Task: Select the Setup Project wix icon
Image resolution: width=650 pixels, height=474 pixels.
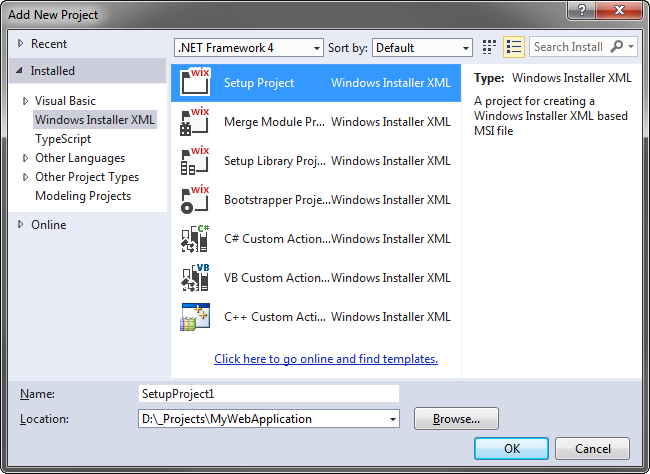Action: pyautogui.click(x=195, y=82)
